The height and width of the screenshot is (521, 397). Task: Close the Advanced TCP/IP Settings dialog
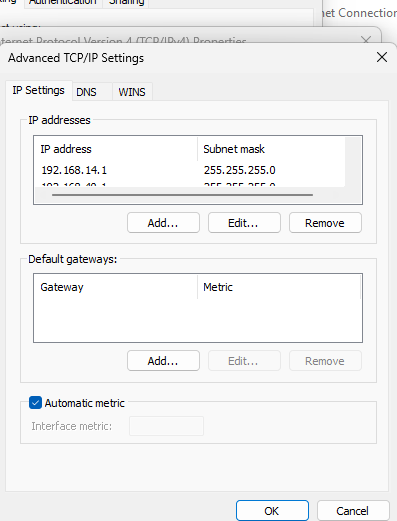[x=382, y=57]
